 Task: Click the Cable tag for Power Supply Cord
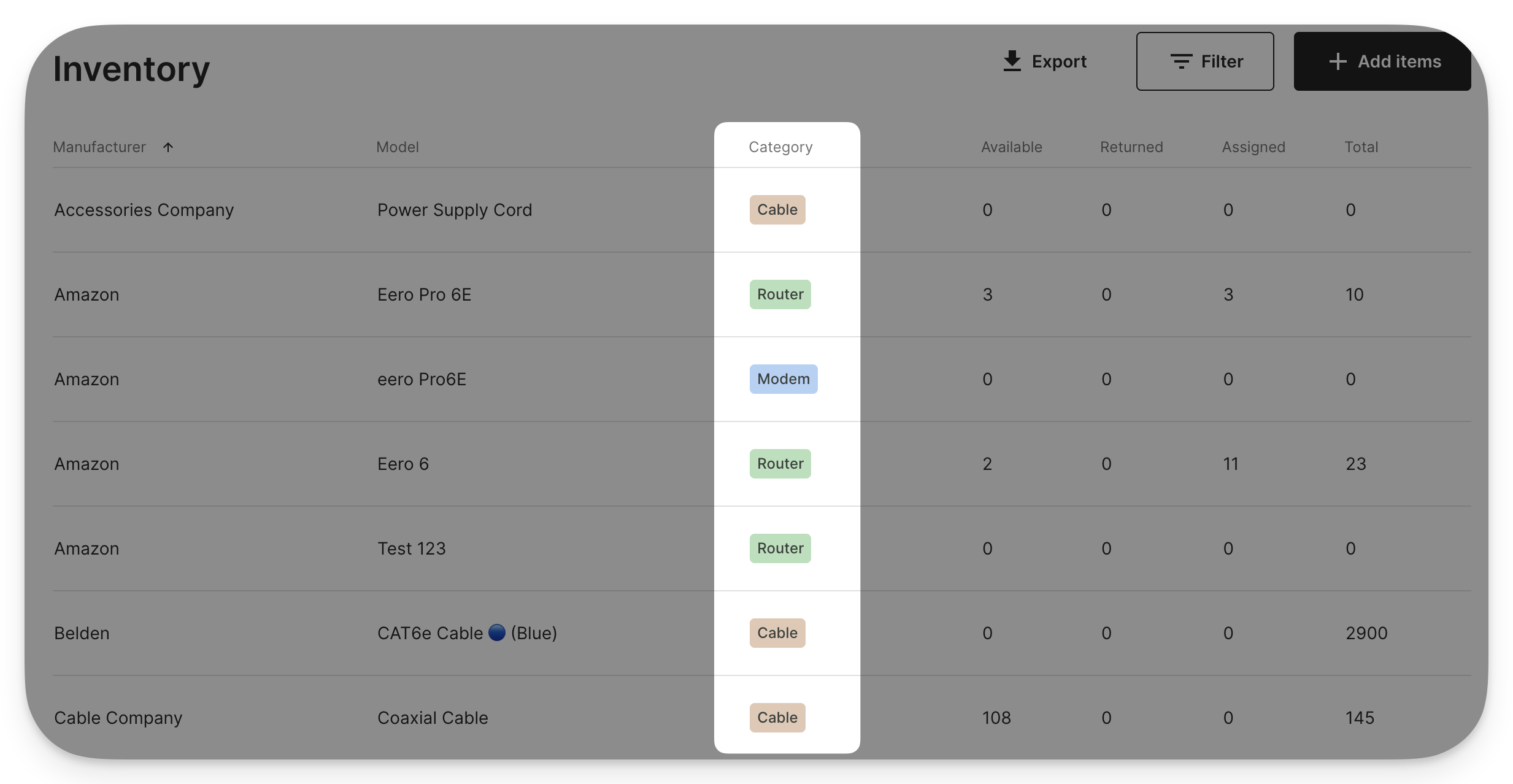click(777, 210)
